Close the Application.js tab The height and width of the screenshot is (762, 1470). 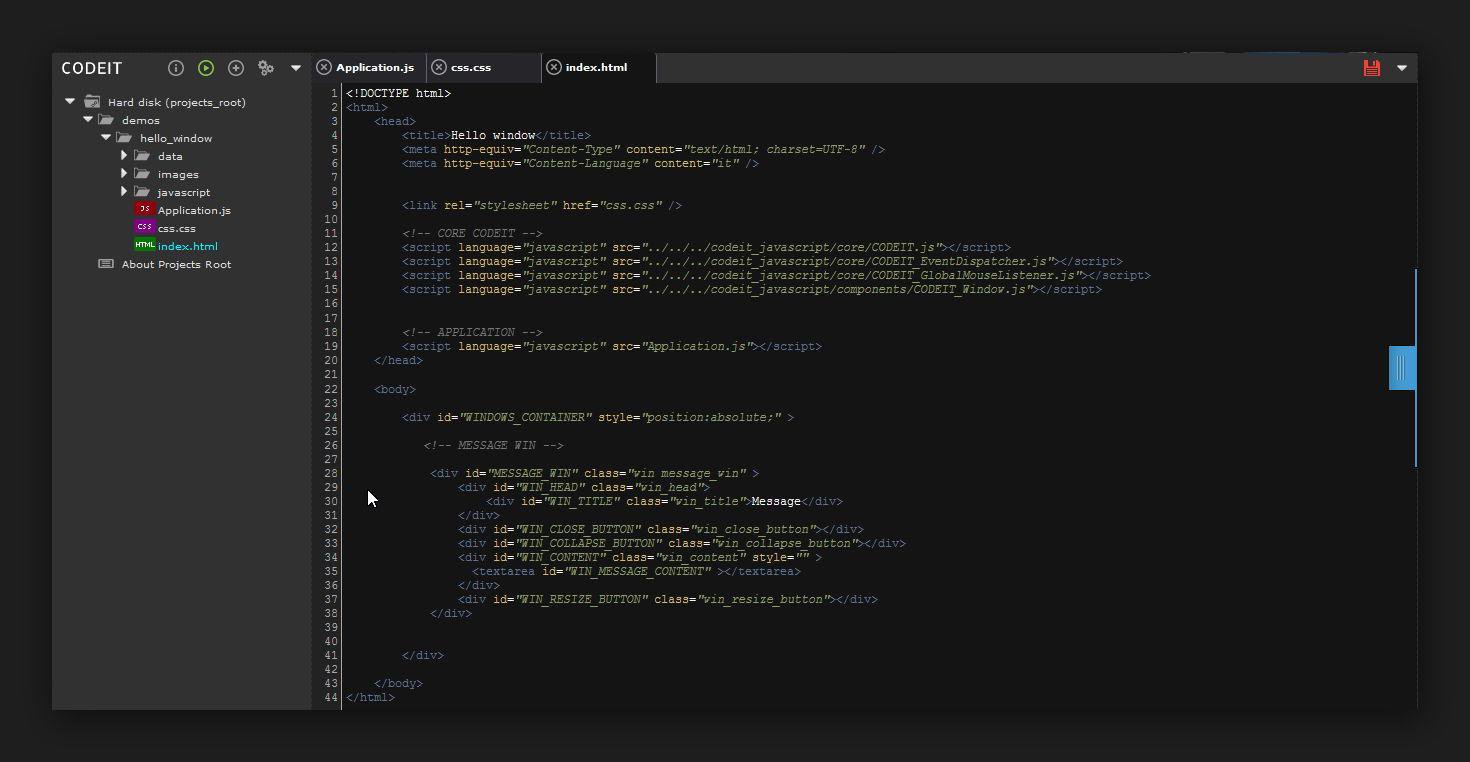pos(324,67)
